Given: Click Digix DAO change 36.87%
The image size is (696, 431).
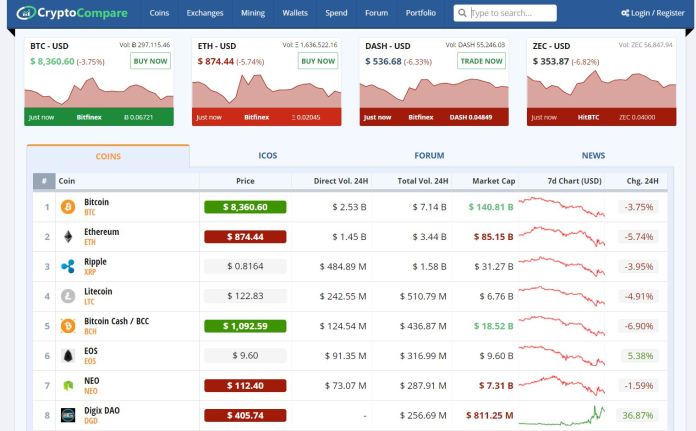Looking at the screenshot, I should point(637,415).
